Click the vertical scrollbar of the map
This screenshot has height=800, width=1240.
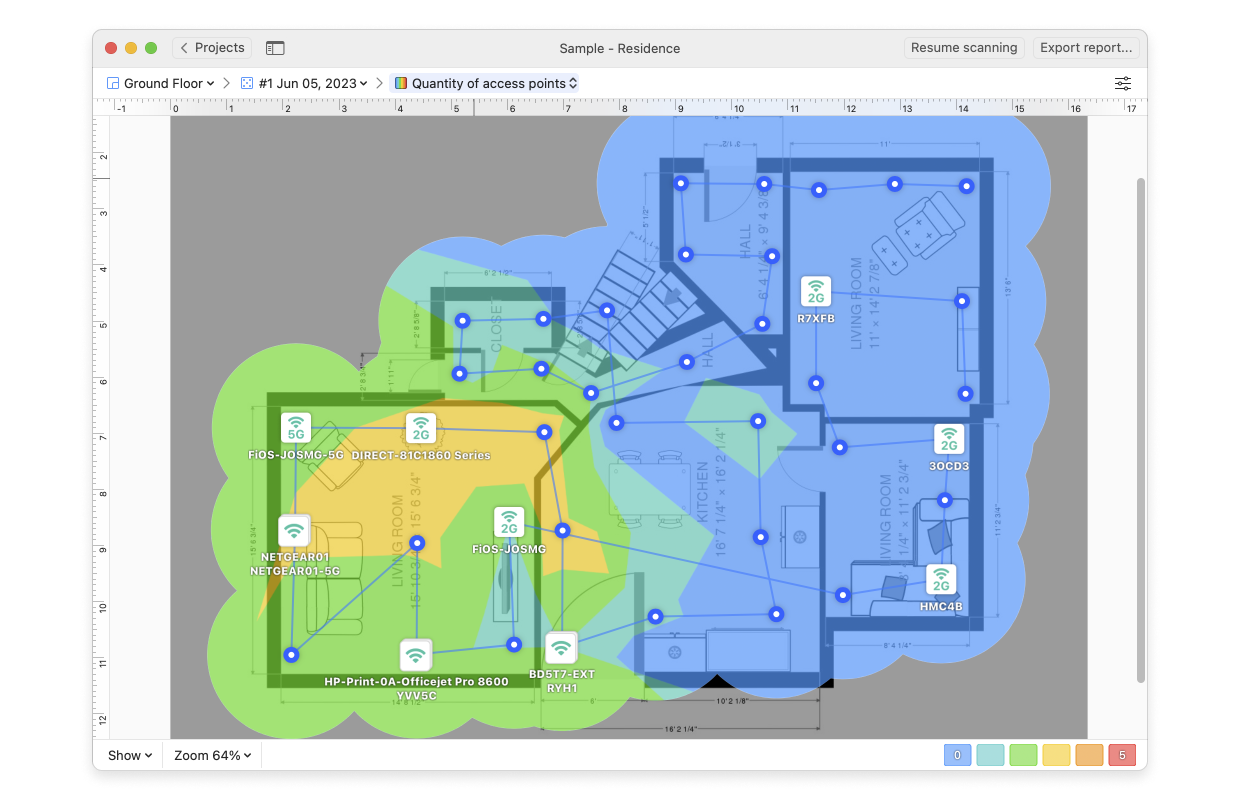tap(1141, 430)
